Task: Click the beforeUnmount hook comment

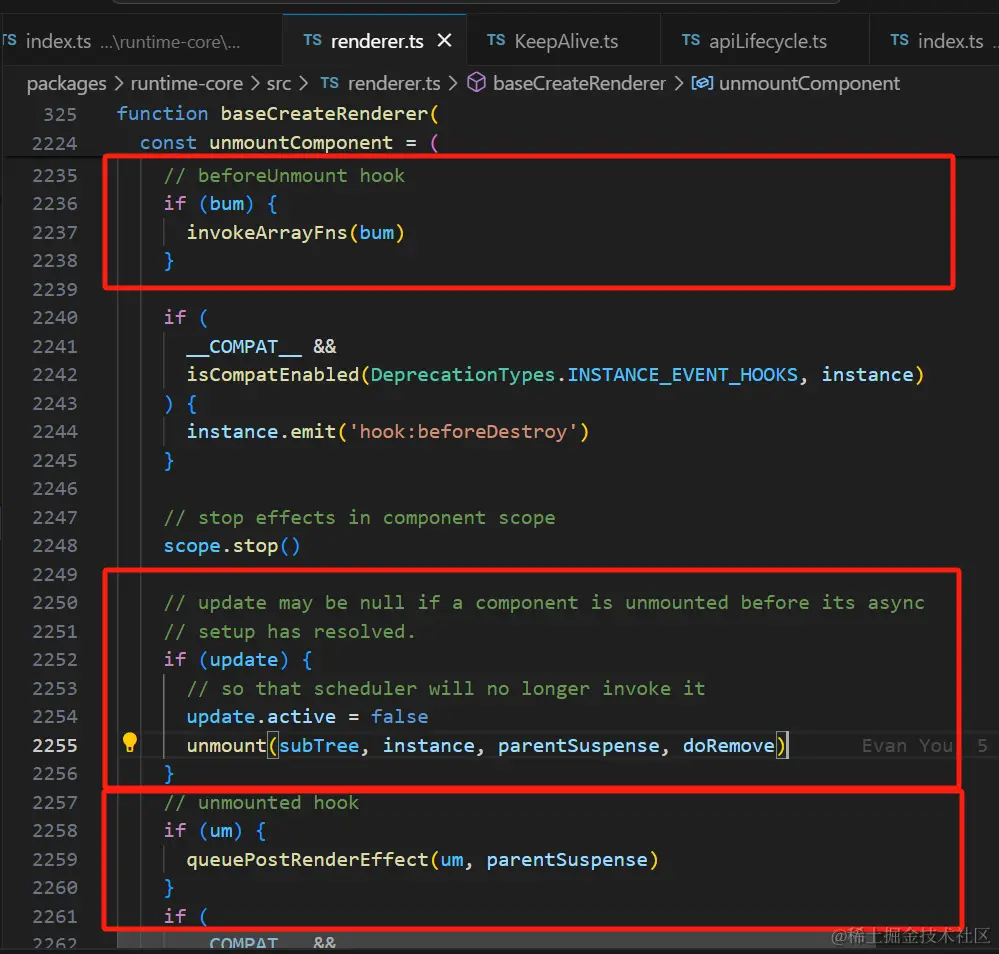Action: coord(284,176)
